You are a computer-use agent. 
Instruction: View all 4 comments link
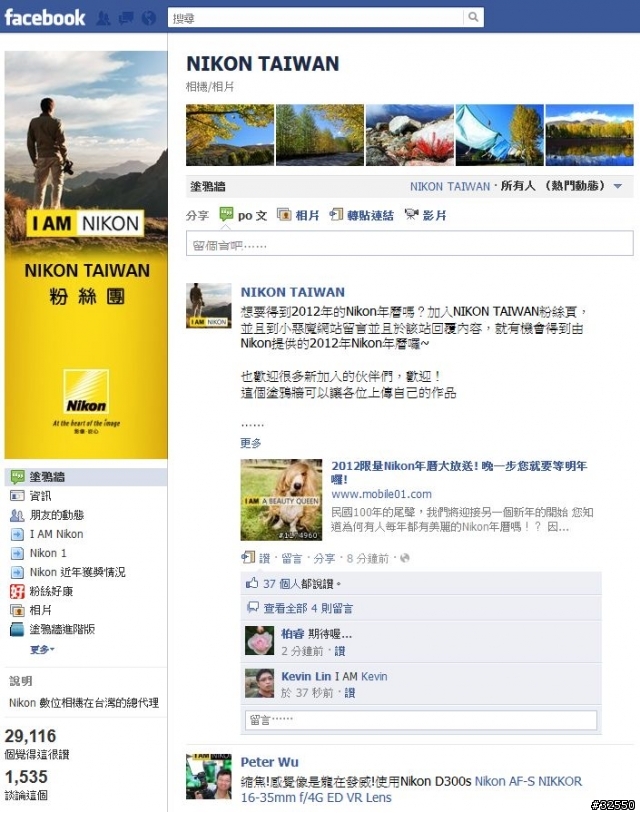point(308,608)
